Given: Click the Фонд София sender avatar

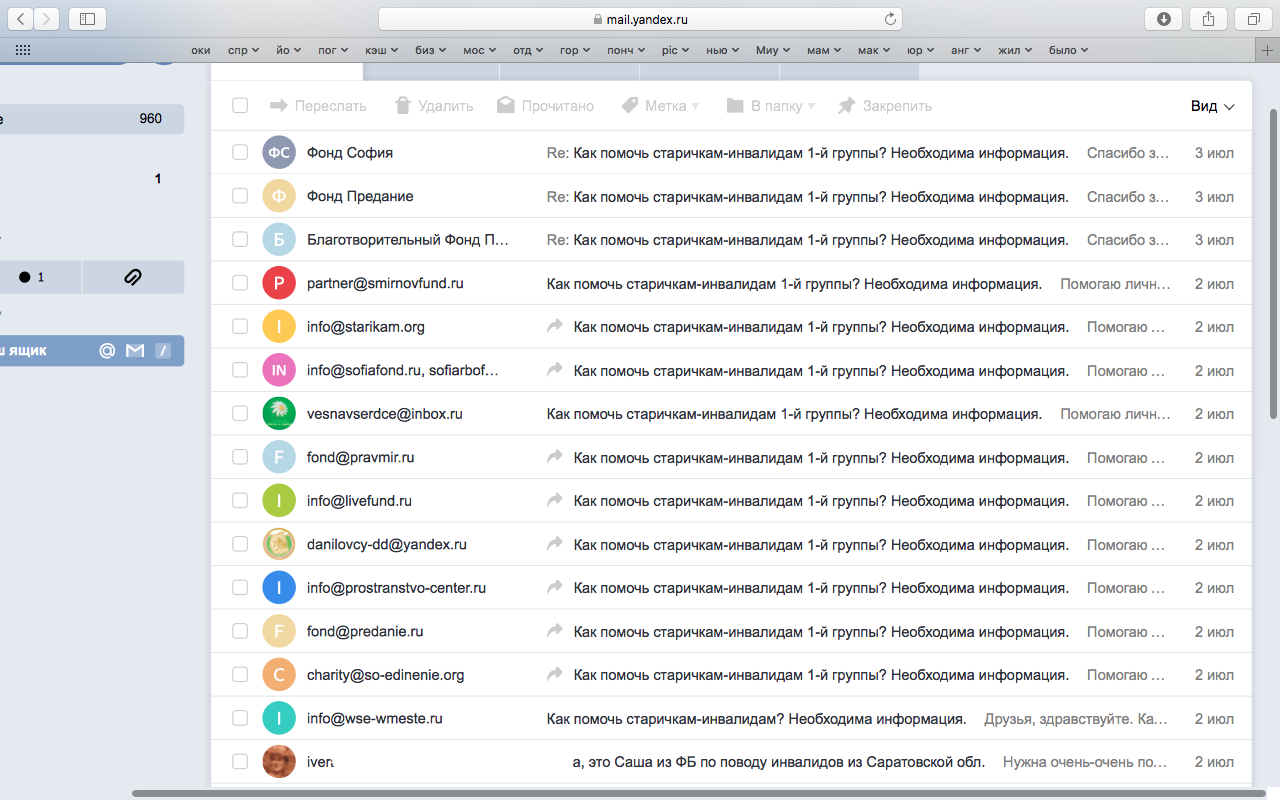Looking at the screenshot, I should coord(279,153).
